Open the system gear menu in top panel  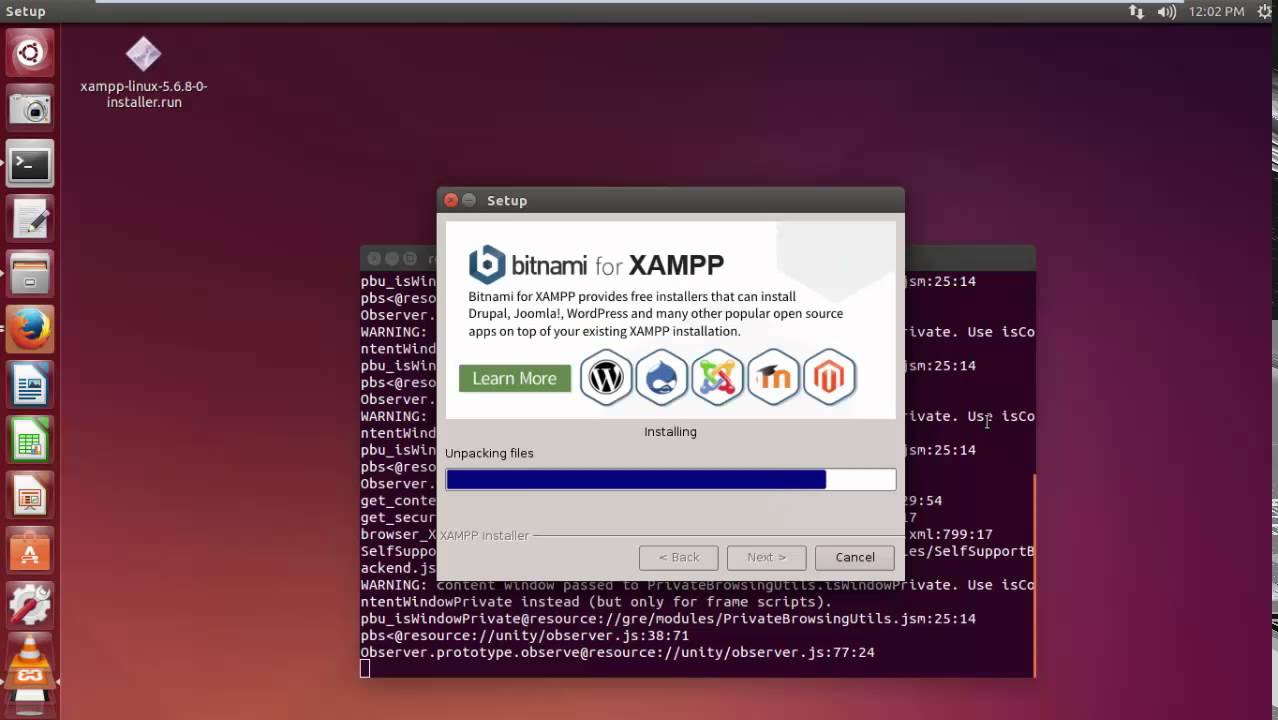(x=1266, y=11)
